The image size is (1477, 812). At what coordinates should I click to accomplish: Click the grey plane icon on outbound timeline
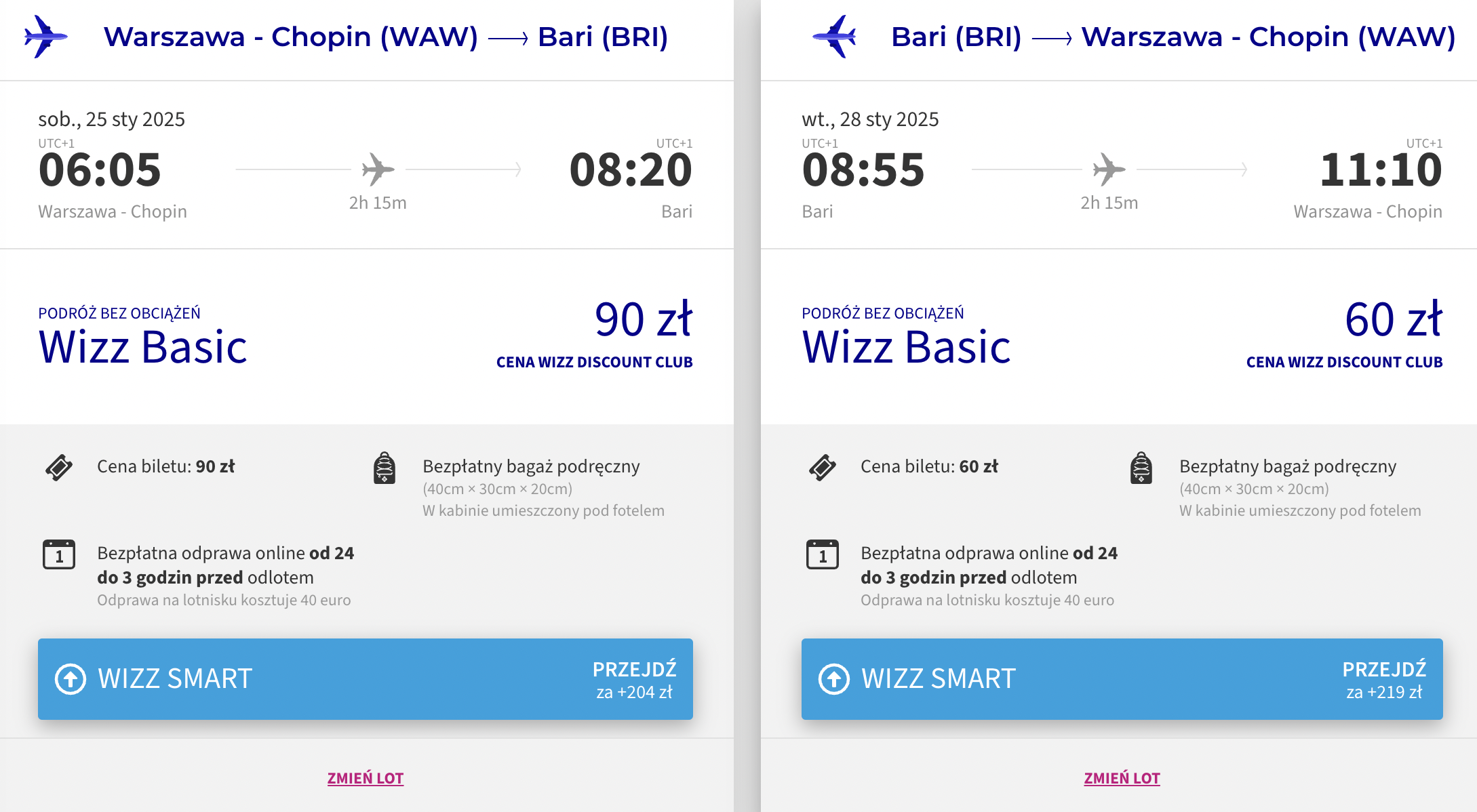click(x=378, y=169)
